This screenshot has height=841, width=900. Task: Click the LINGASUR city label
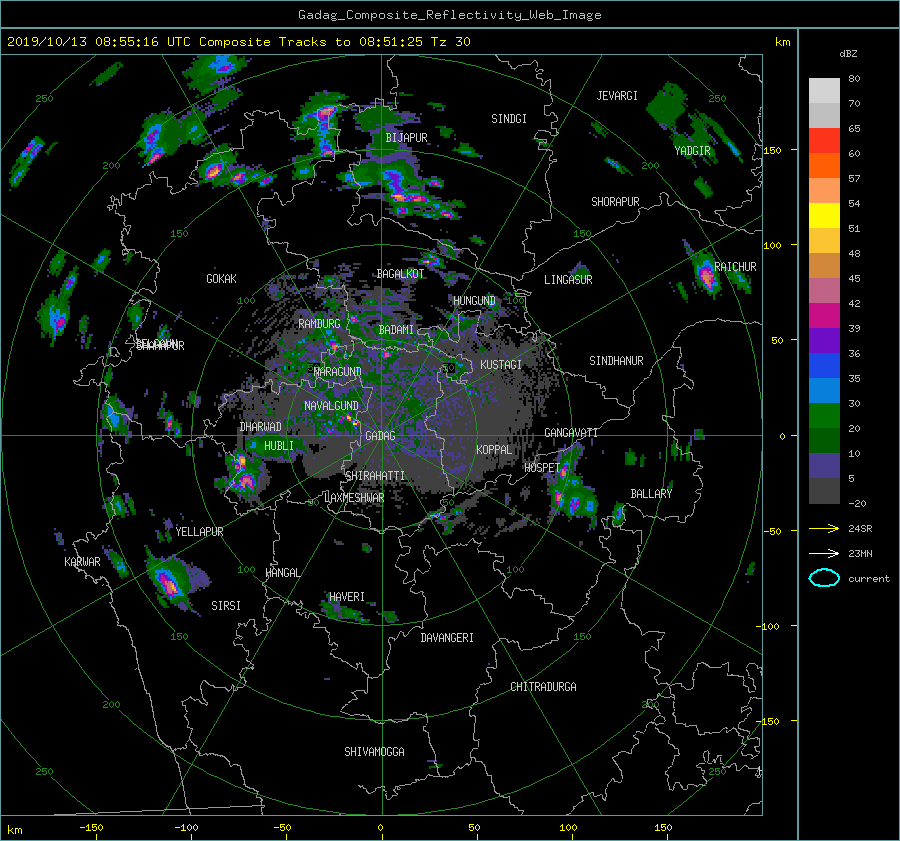(x=568, y=280)
